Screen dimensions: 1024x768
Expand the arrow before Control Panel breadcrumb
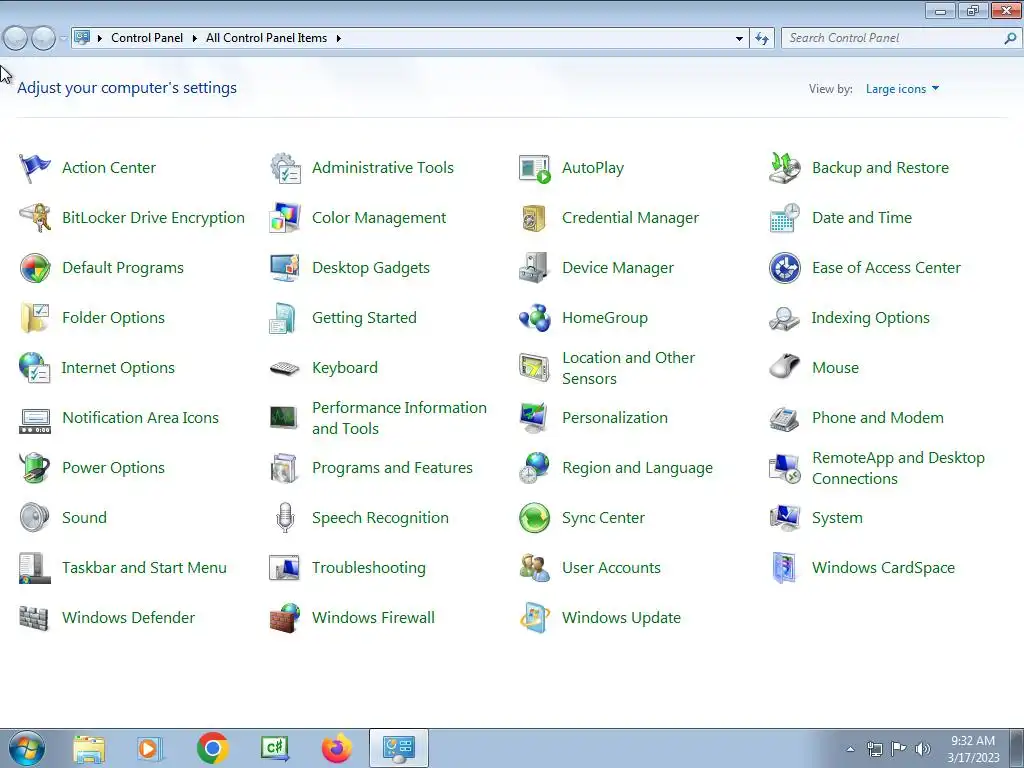[100, 39]
